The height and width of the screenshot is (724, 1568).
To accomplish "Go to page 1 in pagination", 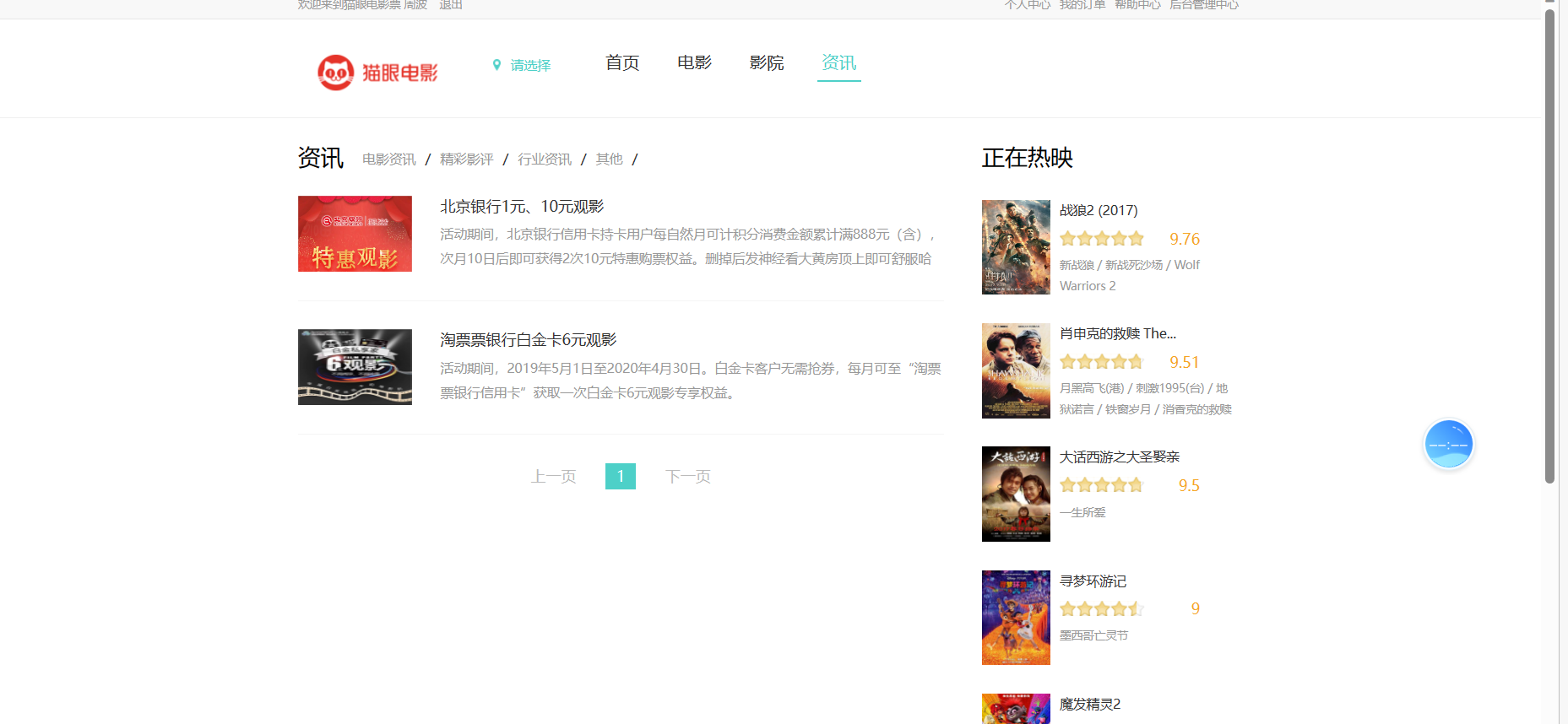I will pyautogui.click(x=620, y=477).
